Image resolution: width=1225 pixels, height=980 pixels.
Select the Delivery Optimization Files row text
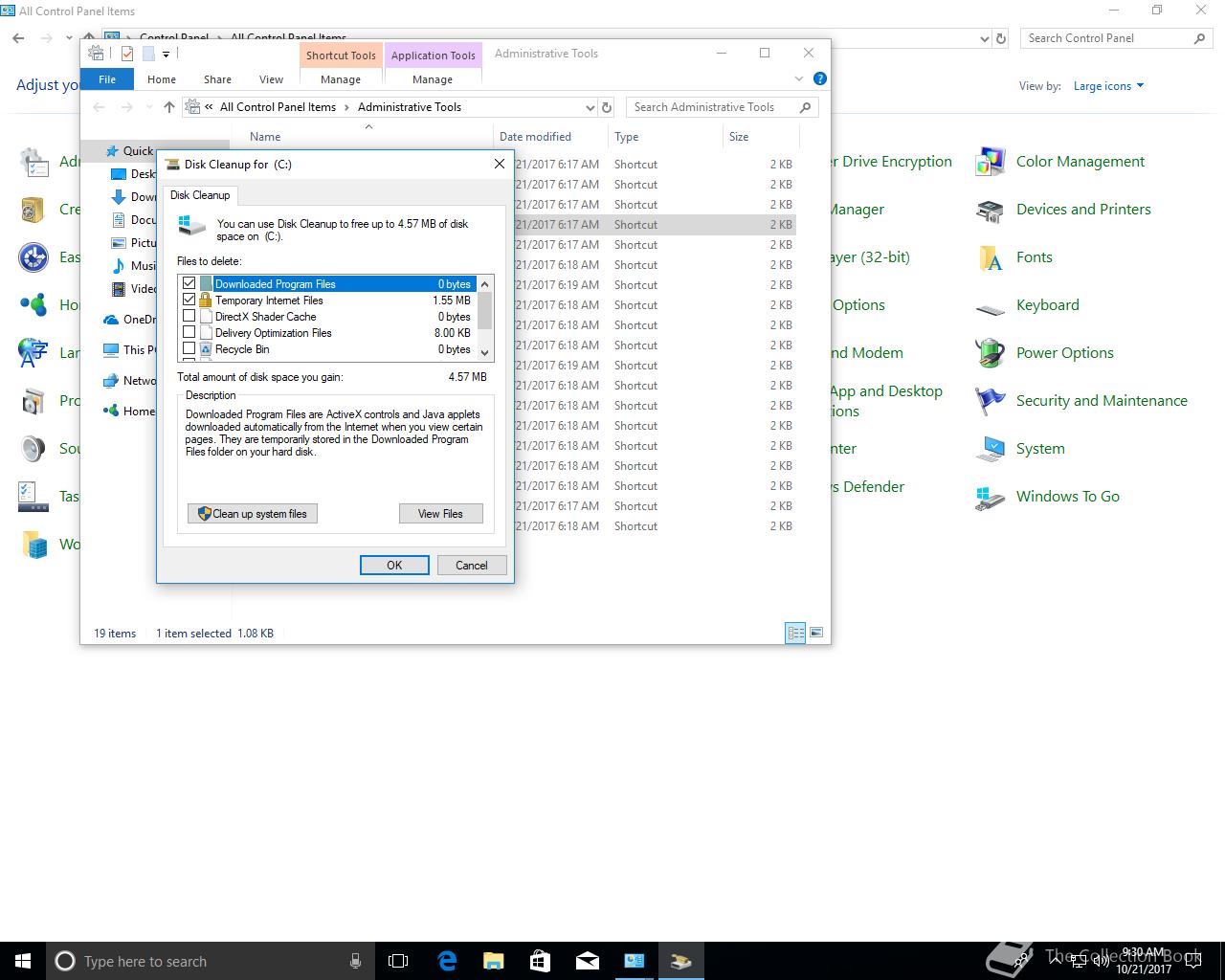click(x=273, y=333)
